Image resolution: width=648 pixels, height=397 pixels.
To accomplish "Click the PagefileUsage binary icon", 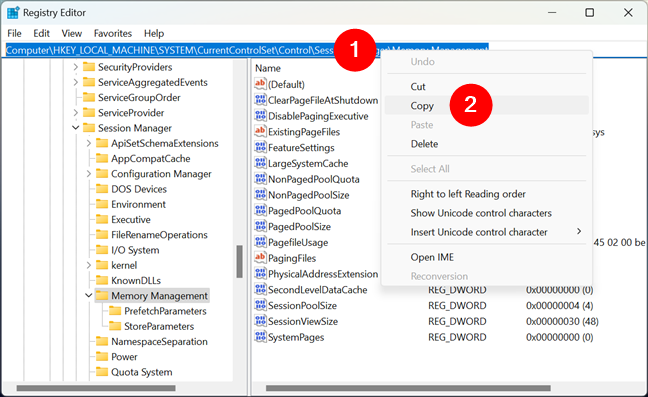I will (260, 242).
